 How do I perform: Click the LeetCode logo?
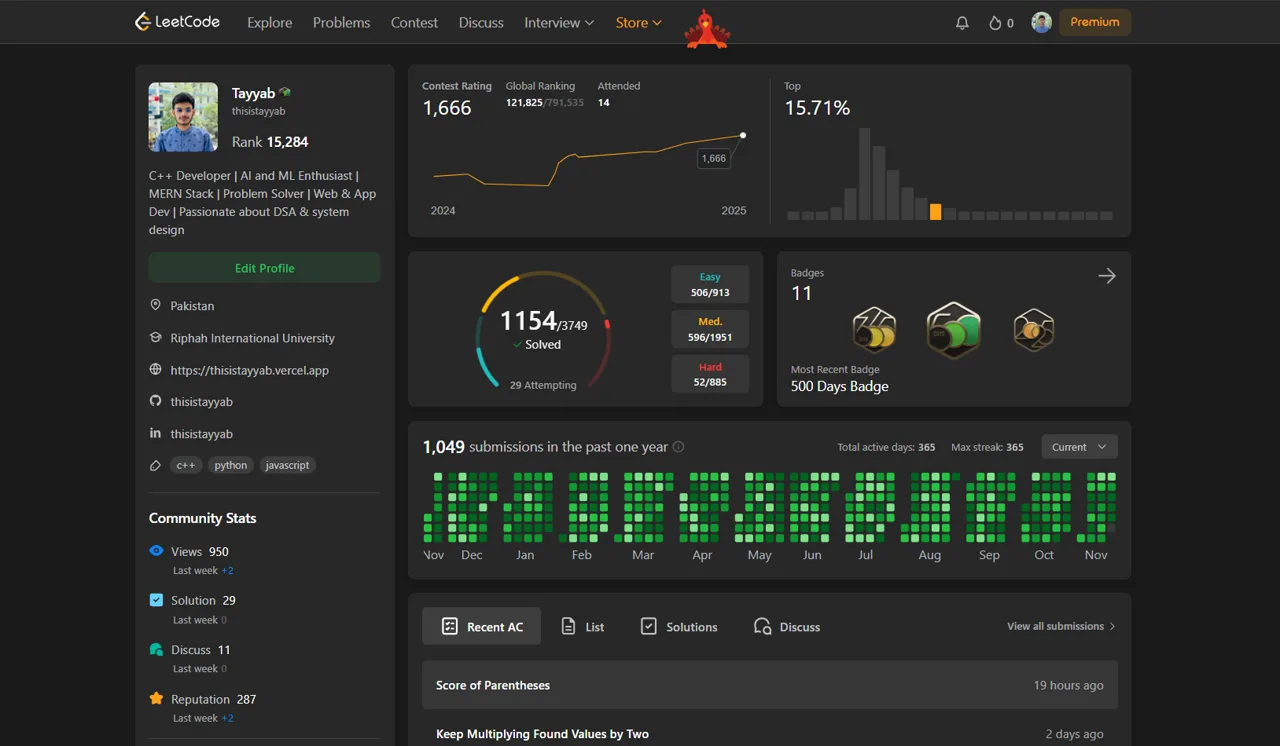click(x=177, y=22)
